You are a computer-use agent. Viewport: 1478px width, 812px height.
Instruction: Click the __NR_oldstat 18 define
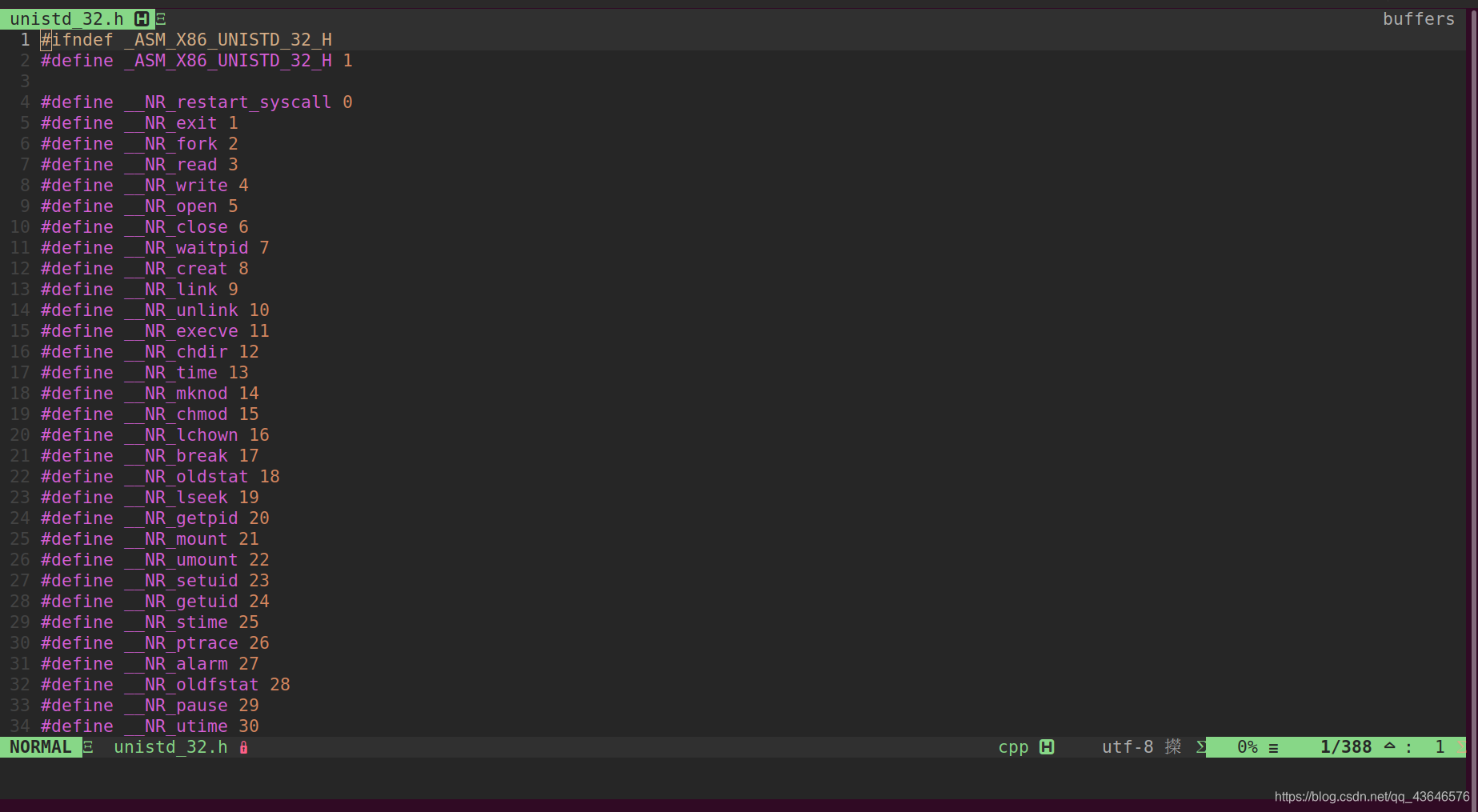(160, 477)
